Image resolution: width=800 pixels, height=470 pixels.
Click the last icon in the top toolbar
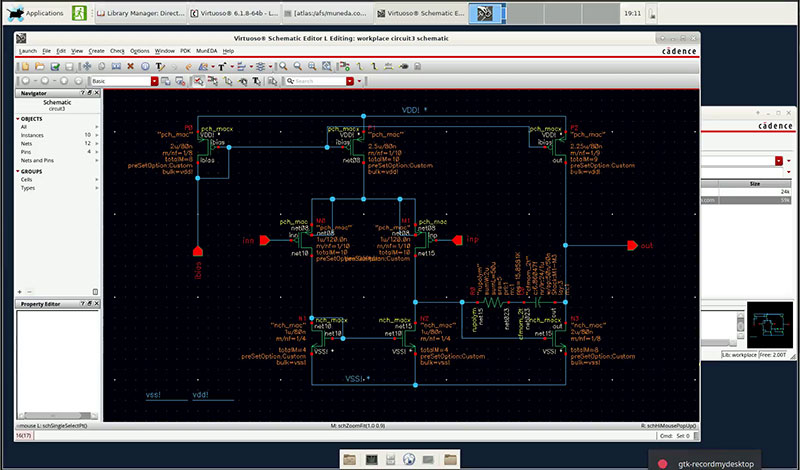pos(417,66)
